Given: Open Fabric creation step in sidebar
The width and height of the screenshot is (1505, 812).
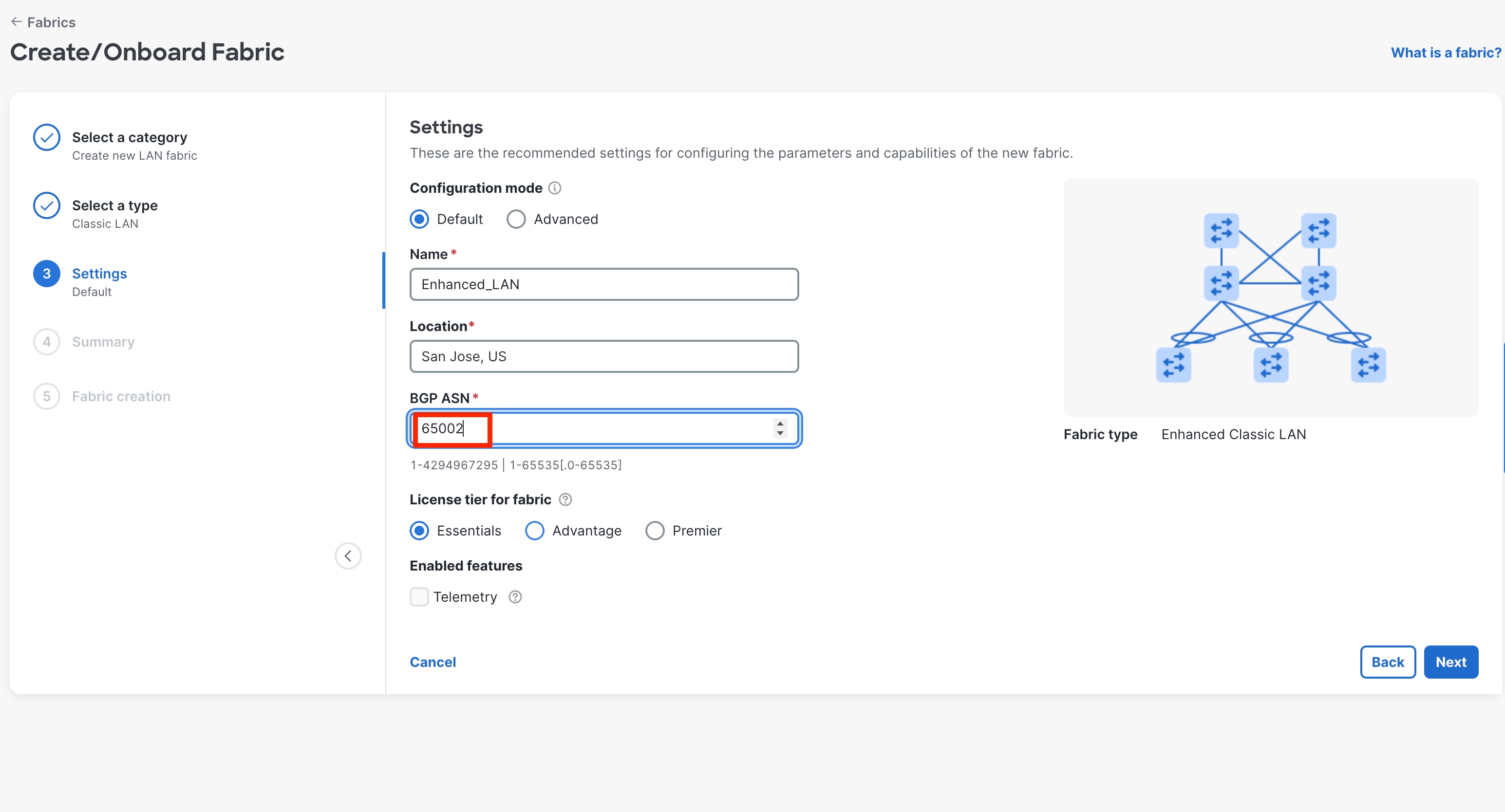Looking at the screenshot, I should tap(121, 396).
